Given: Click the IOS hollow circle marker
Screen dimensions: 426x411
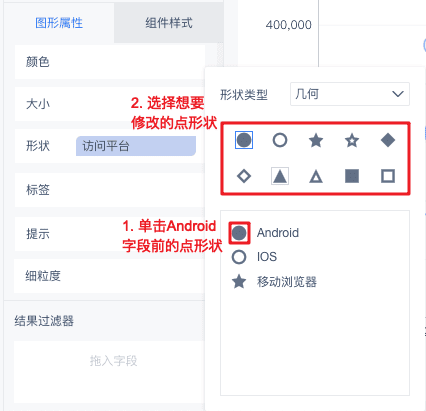Looking at the screenshot, I should pos(239,257).
